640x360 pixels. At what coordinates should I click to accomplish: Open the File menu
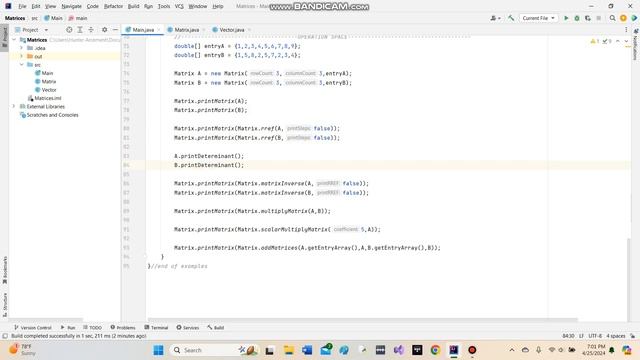(22, 6)
